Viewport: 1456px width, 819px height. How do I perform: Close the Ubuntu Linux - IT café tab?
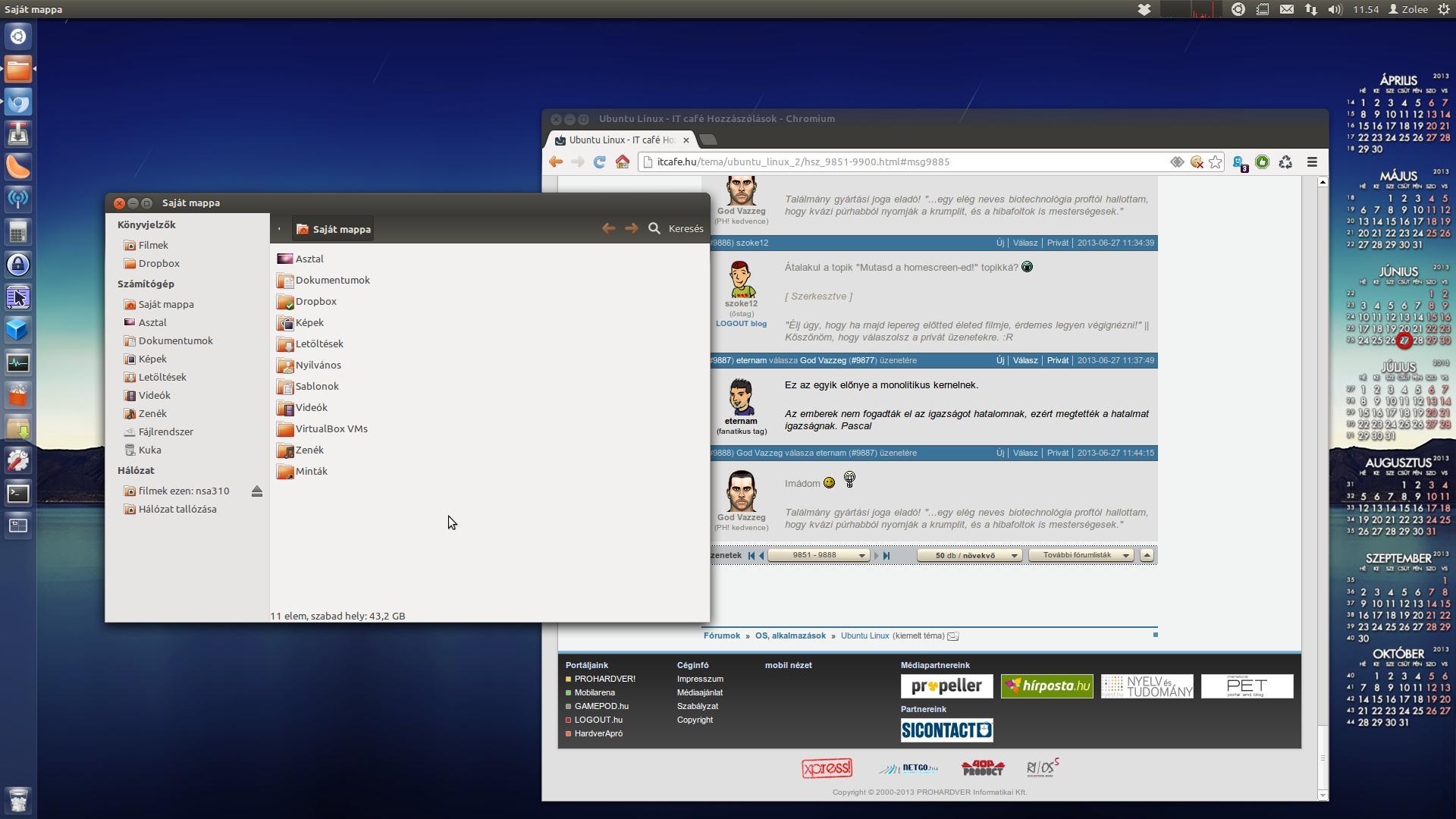[686, 140]
